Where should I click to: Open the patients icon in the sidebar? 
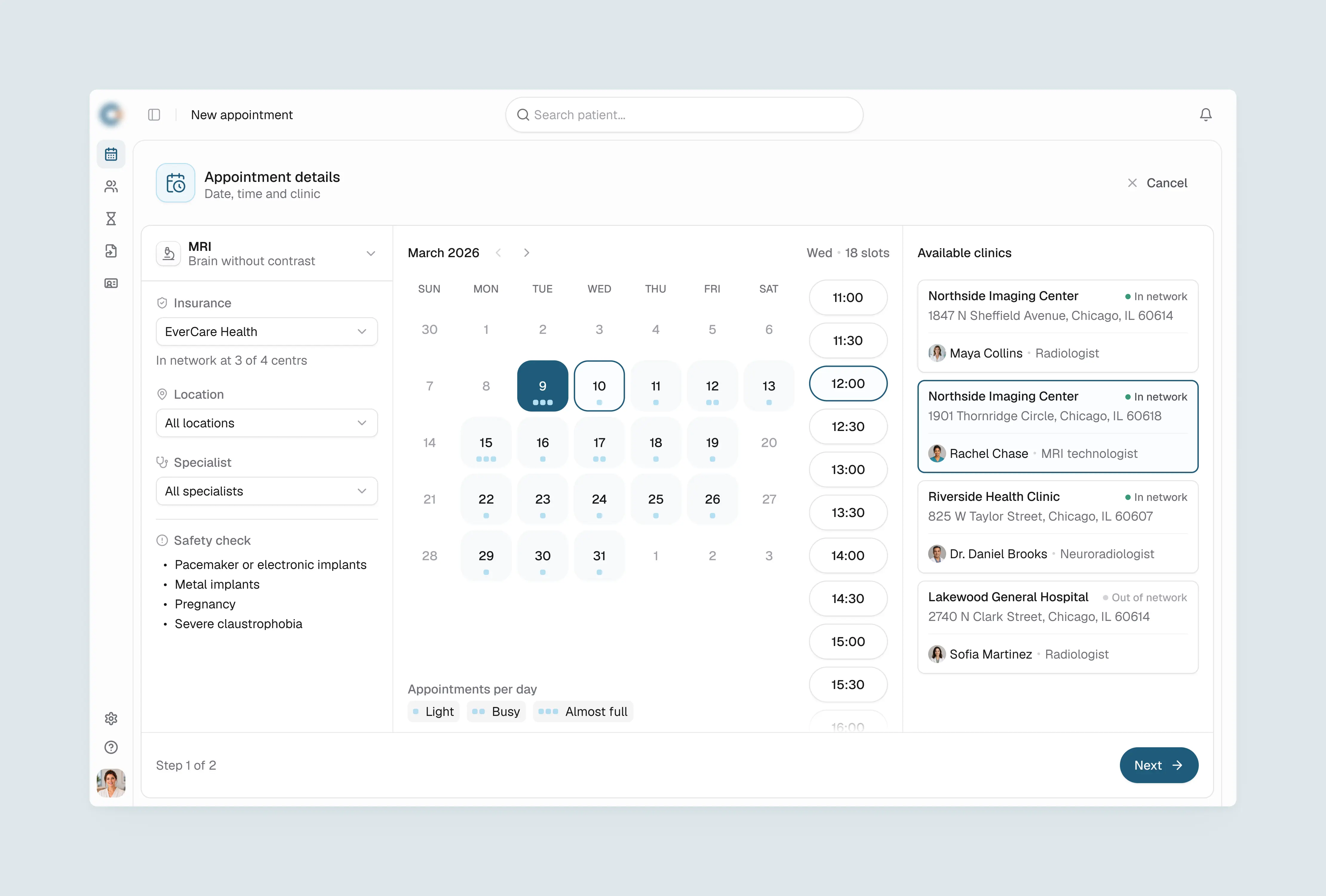[x=111, y=187]
